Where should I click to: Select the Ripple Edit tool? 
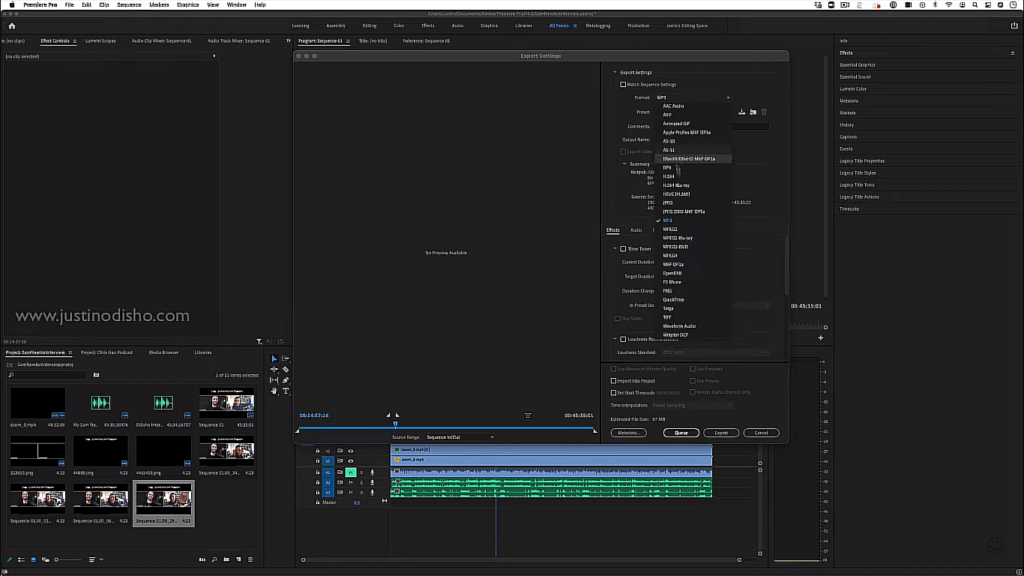[274, 369]
